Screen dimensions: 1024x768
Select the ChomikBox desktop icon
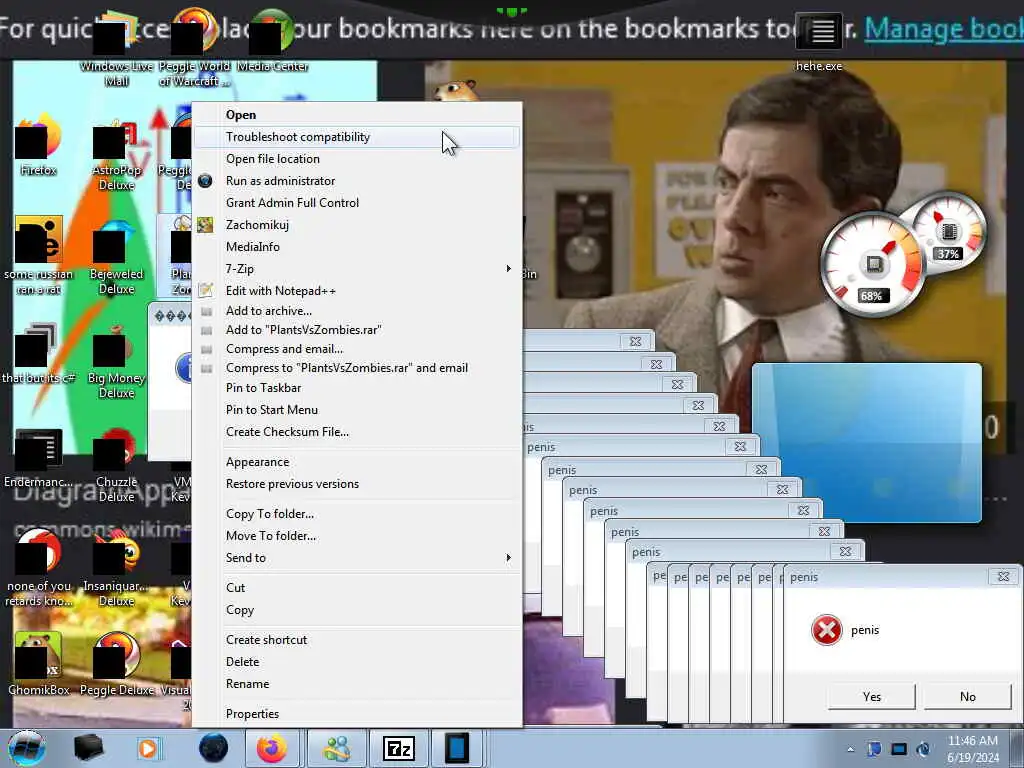tap(39, 663)
